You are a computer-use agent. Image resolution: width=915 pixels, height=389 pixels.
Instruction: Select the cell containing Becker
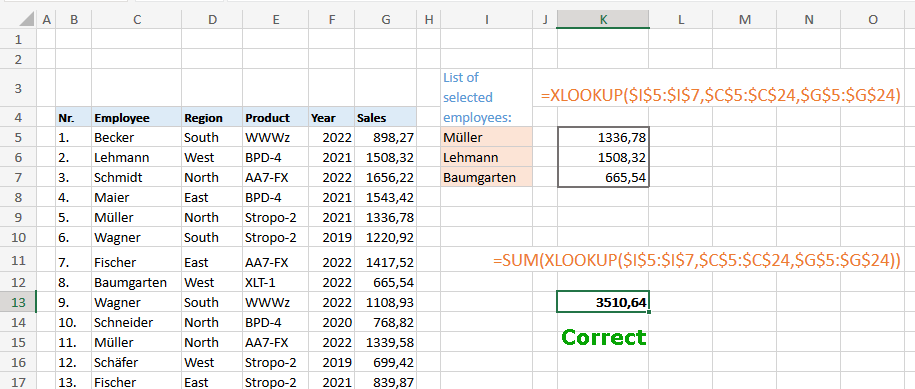pyautogui.click(x=137, y=138)
